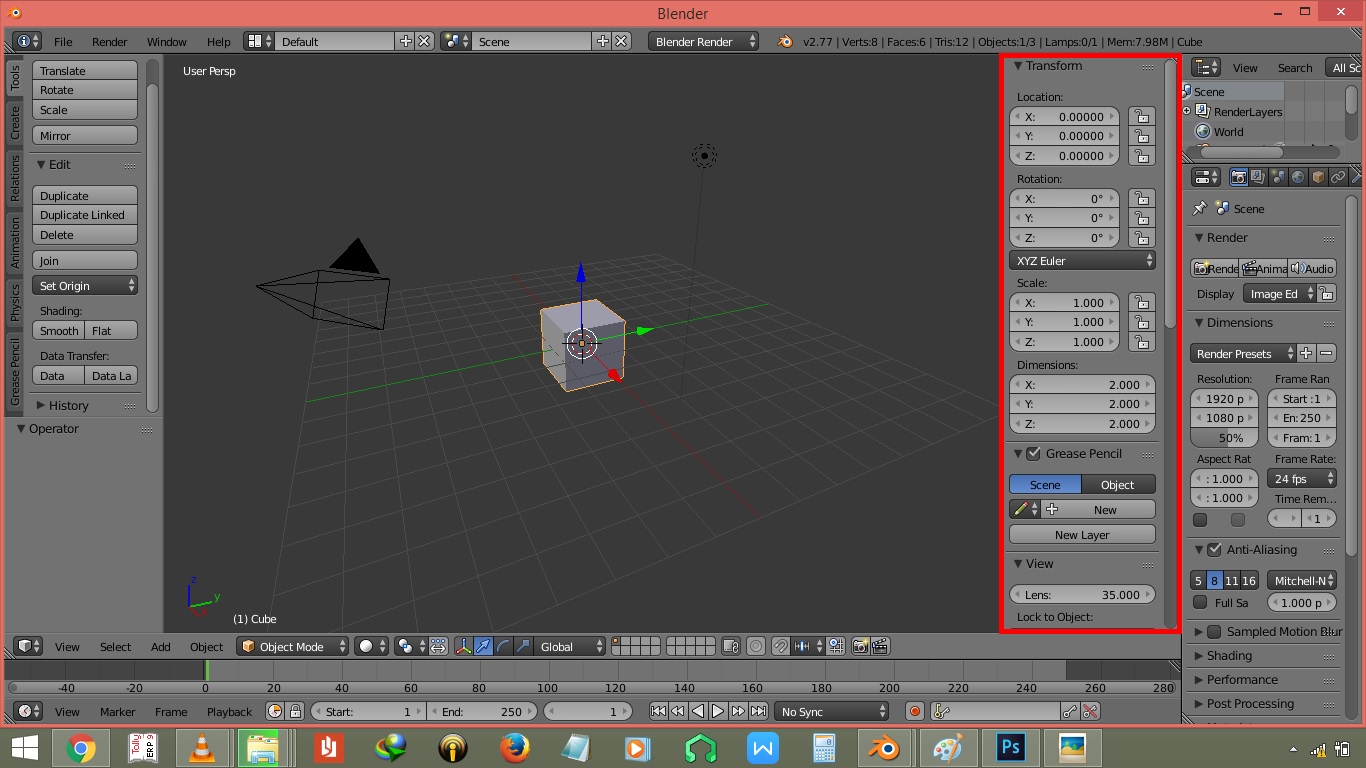Click the 50% resolution percentage slider

1225,437
